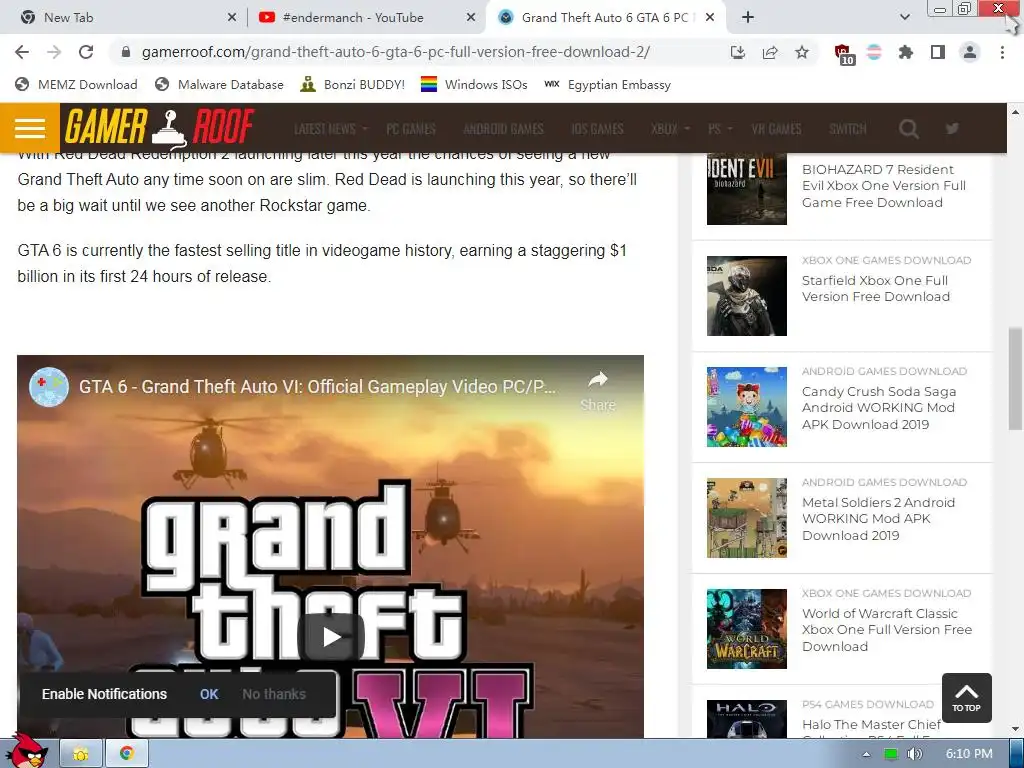This screenshot has height=768, width=1024.
Task: Close the New Tab tab
Action: click(231, 18)
